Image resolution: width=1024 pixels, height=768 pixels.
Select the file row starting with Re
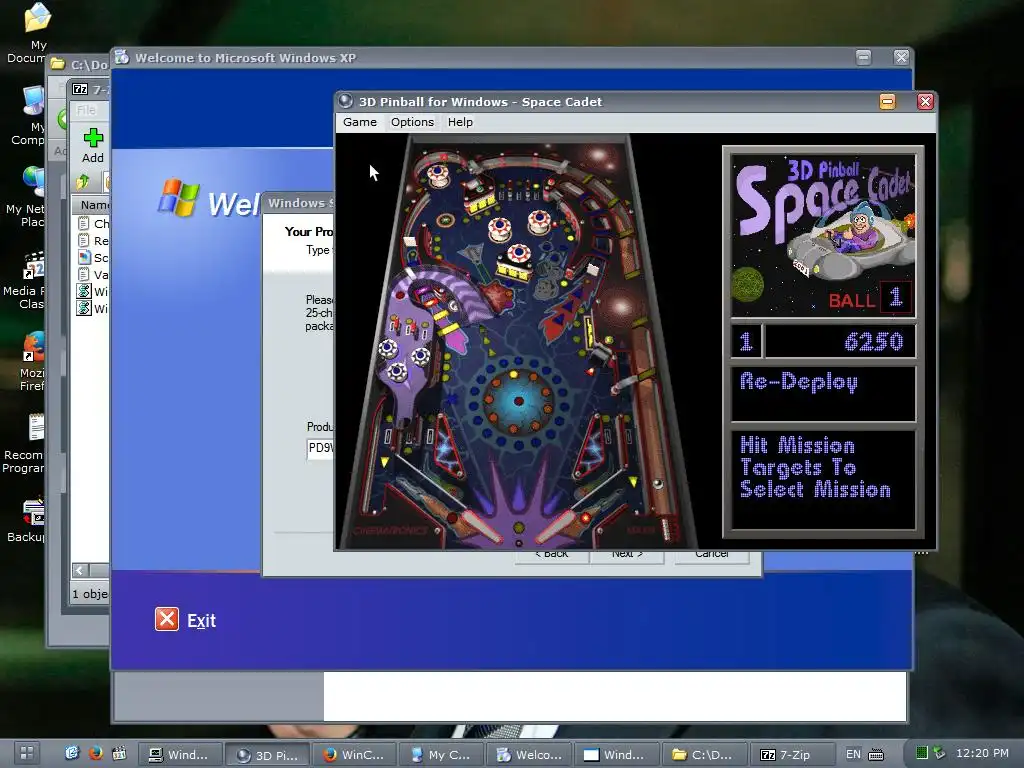point(93,240)
